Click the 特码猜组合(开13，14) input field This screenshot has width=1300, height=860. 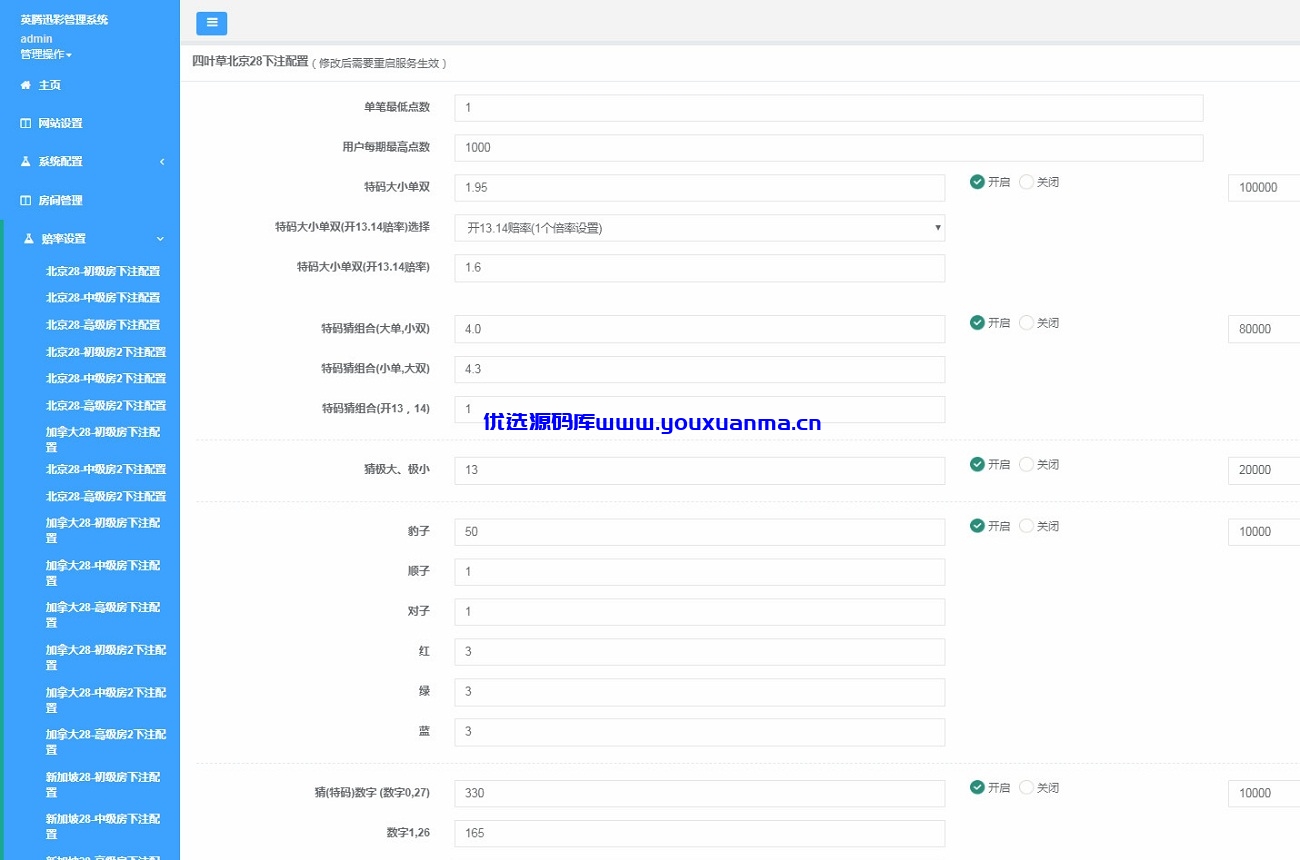(x=700, y=409)
